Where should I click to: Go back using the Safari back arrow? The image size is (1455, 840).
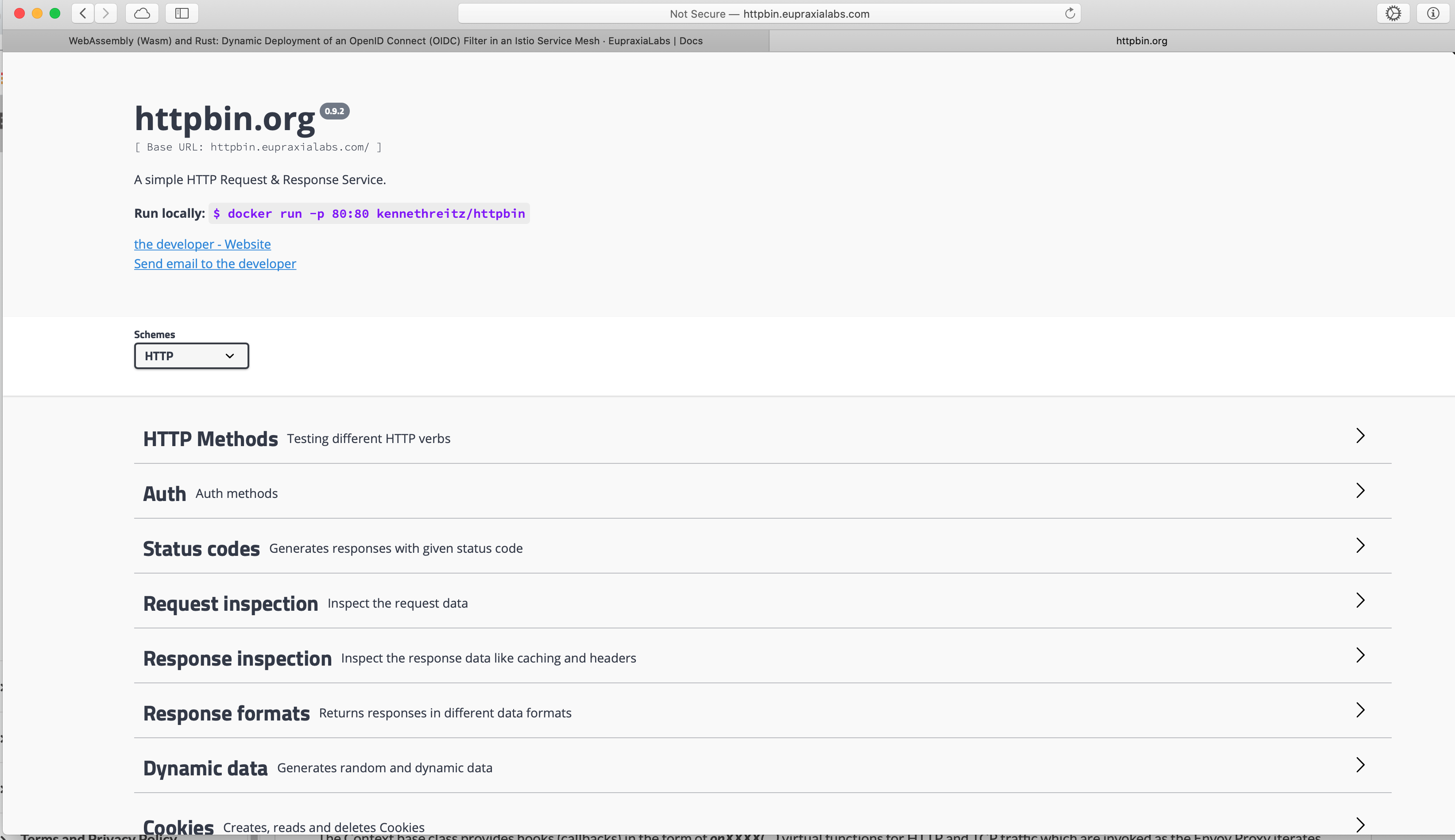tap(83, 13)
